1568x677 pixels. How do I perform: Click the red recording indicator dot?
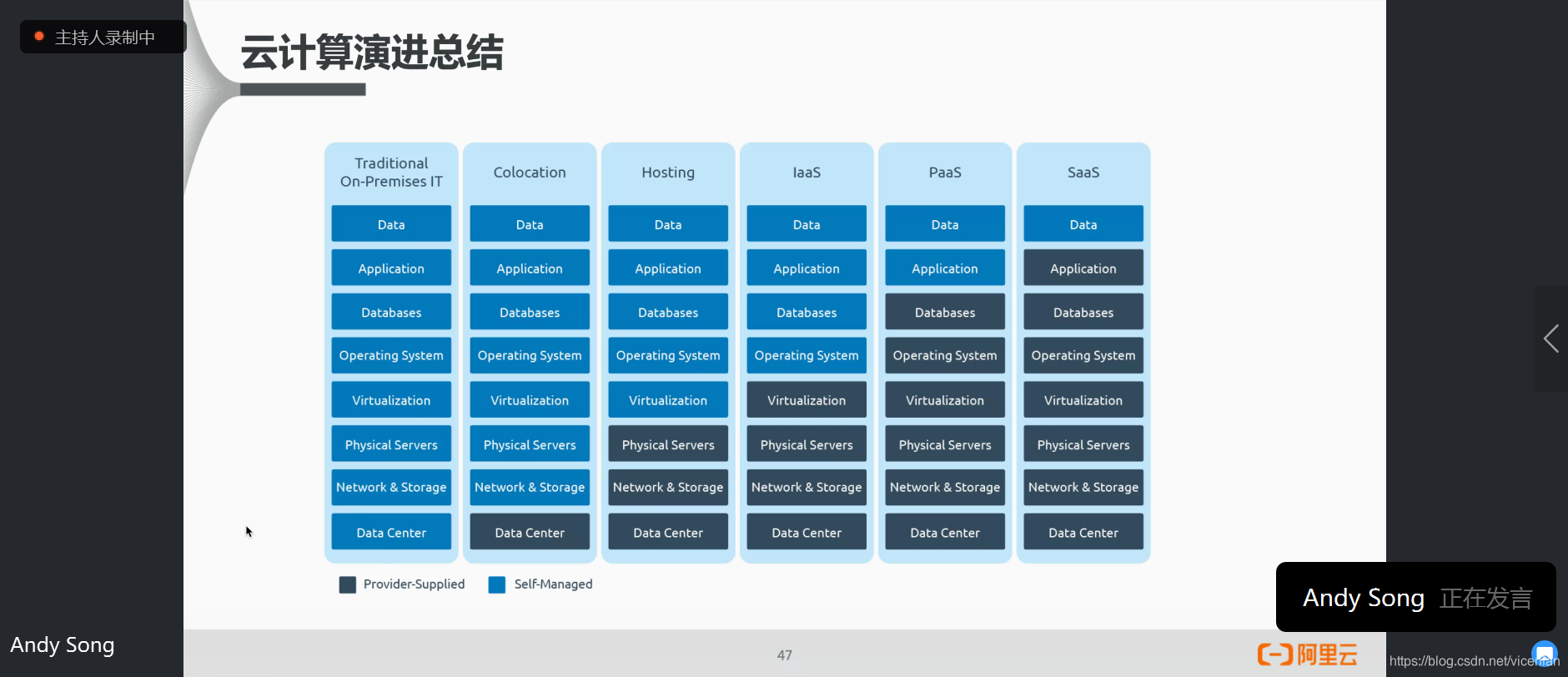(x=38, y=36)
